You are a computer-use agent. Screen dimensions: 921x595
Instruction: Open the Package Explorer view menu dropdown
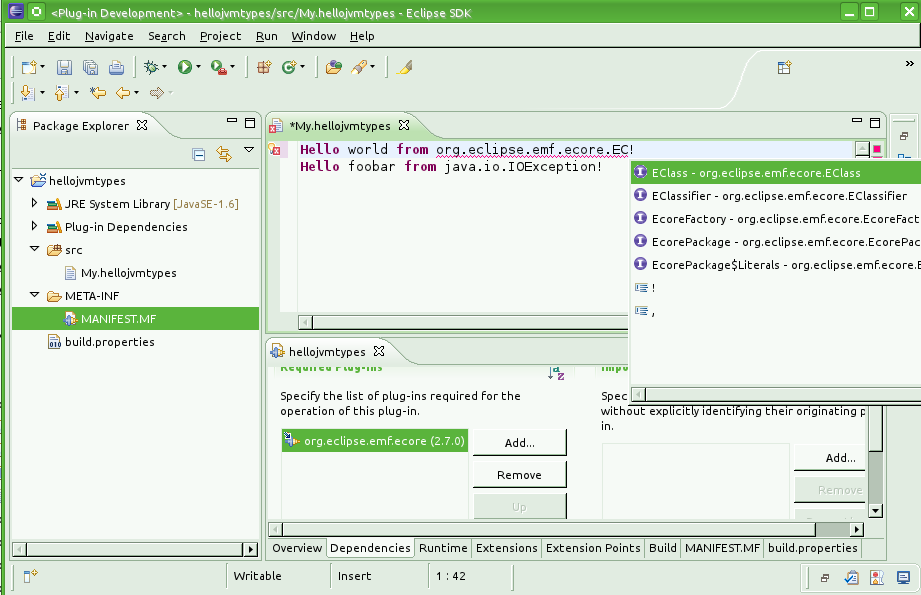(x=249, y=150)
